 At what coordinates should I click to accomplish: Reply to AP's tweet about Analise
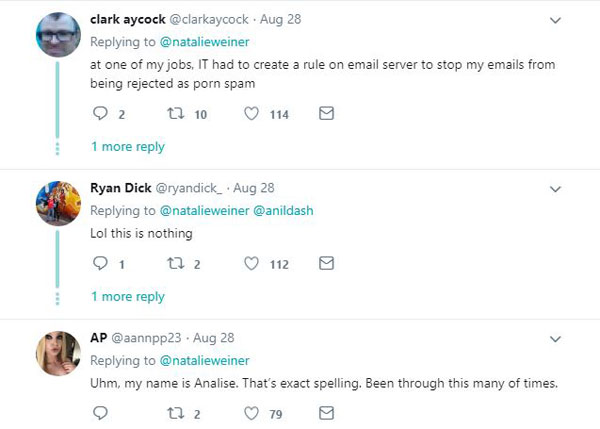[x=100, y=413]
